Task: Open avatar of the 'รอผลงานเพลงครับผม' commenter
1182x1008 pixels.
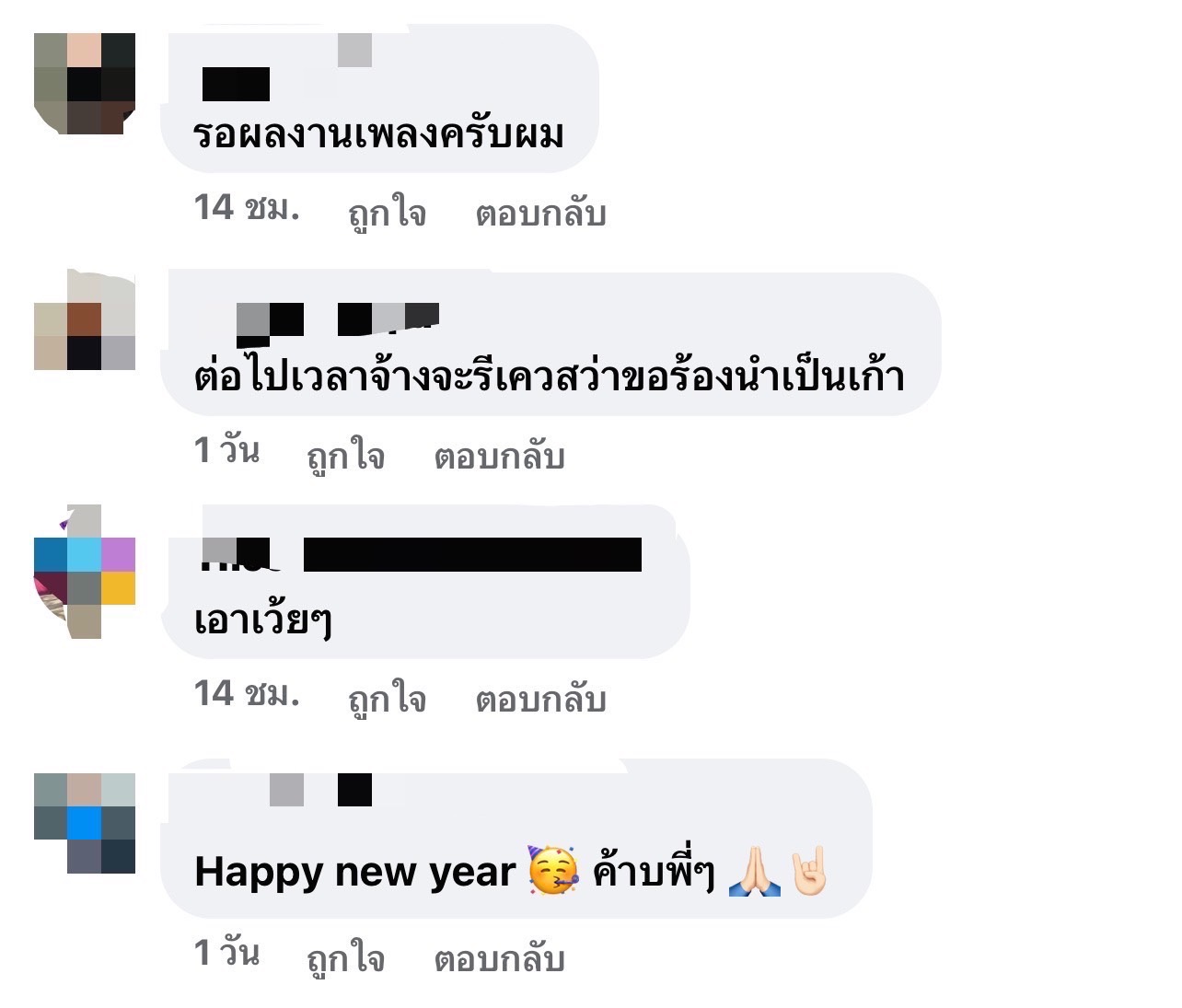Action: click(85, 84)
